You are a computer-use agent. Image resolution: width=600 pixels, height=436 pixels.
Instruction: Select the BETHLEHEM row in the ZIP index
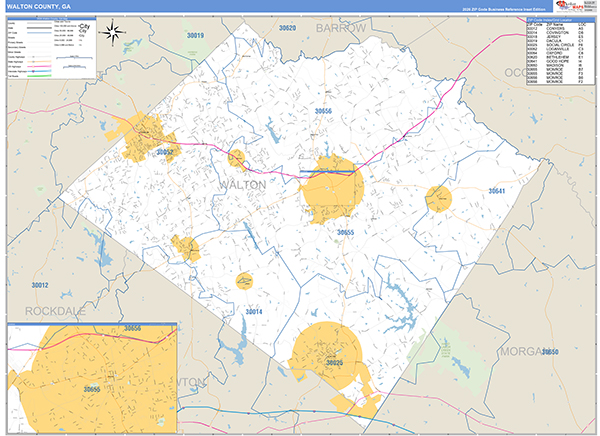(x=560, y=57)
